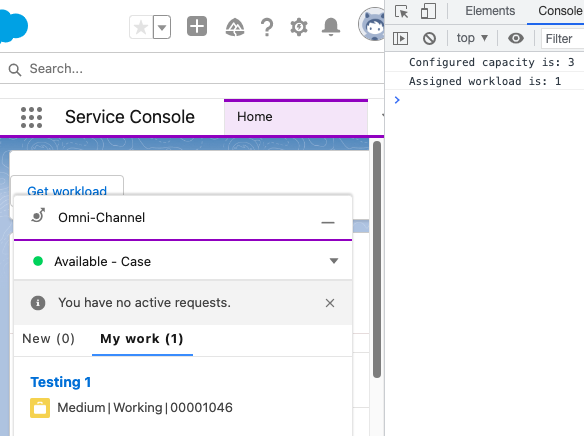This screenshot has height=436, width=584.
Task: Dismiss the no active requests message
Action: (330, 303)
